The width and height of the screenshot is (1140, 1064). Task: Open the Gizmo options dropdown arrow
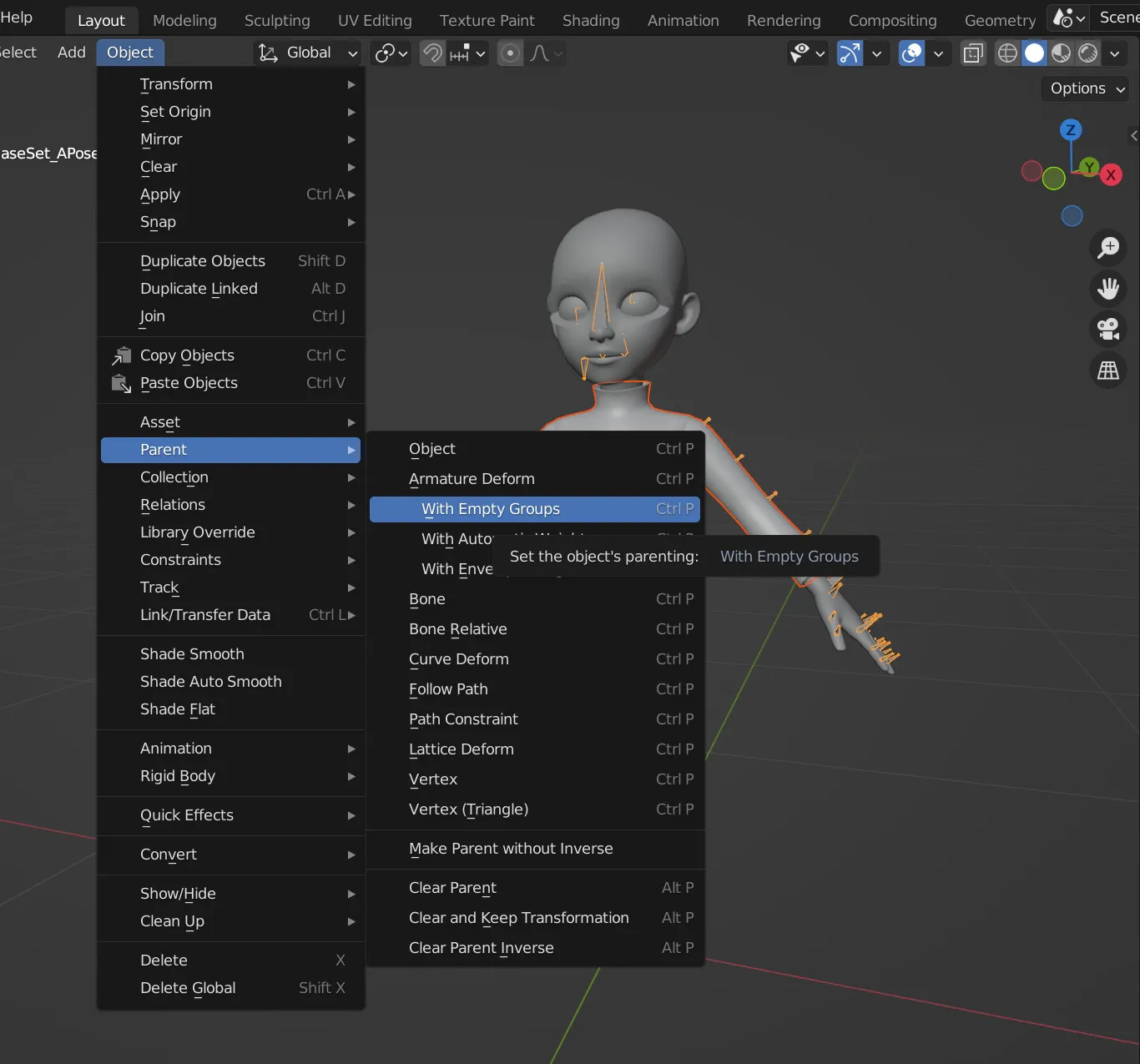[876, 53]
